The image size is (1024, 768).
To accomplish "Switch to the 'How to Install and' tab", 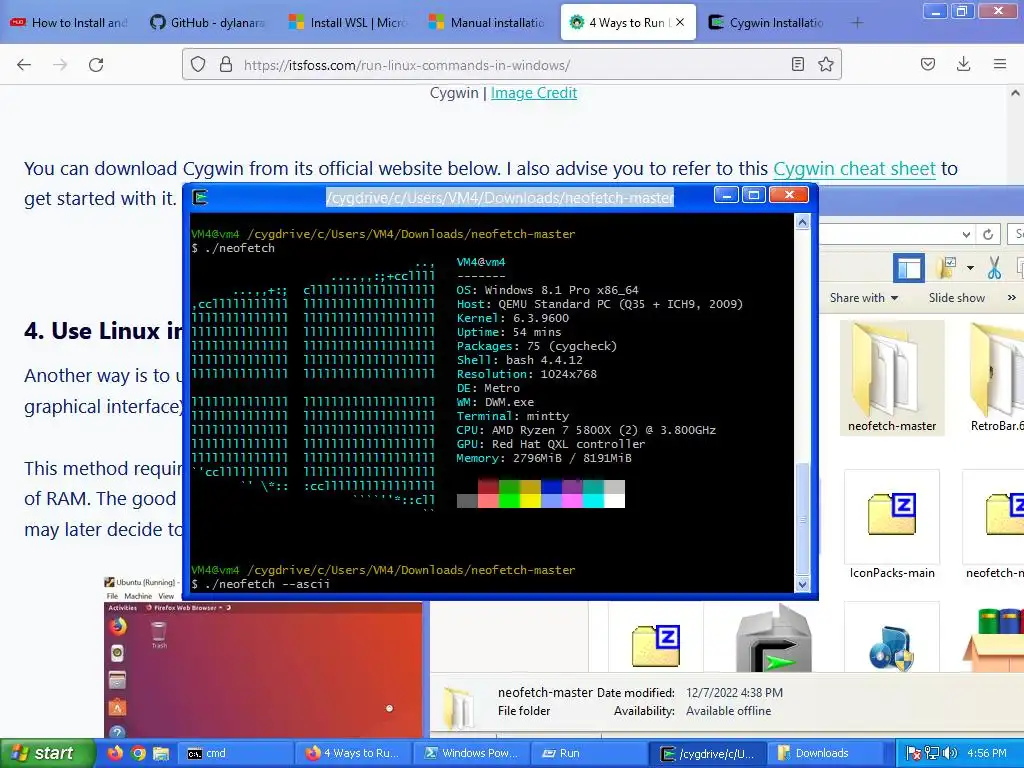I will (70, 23).
